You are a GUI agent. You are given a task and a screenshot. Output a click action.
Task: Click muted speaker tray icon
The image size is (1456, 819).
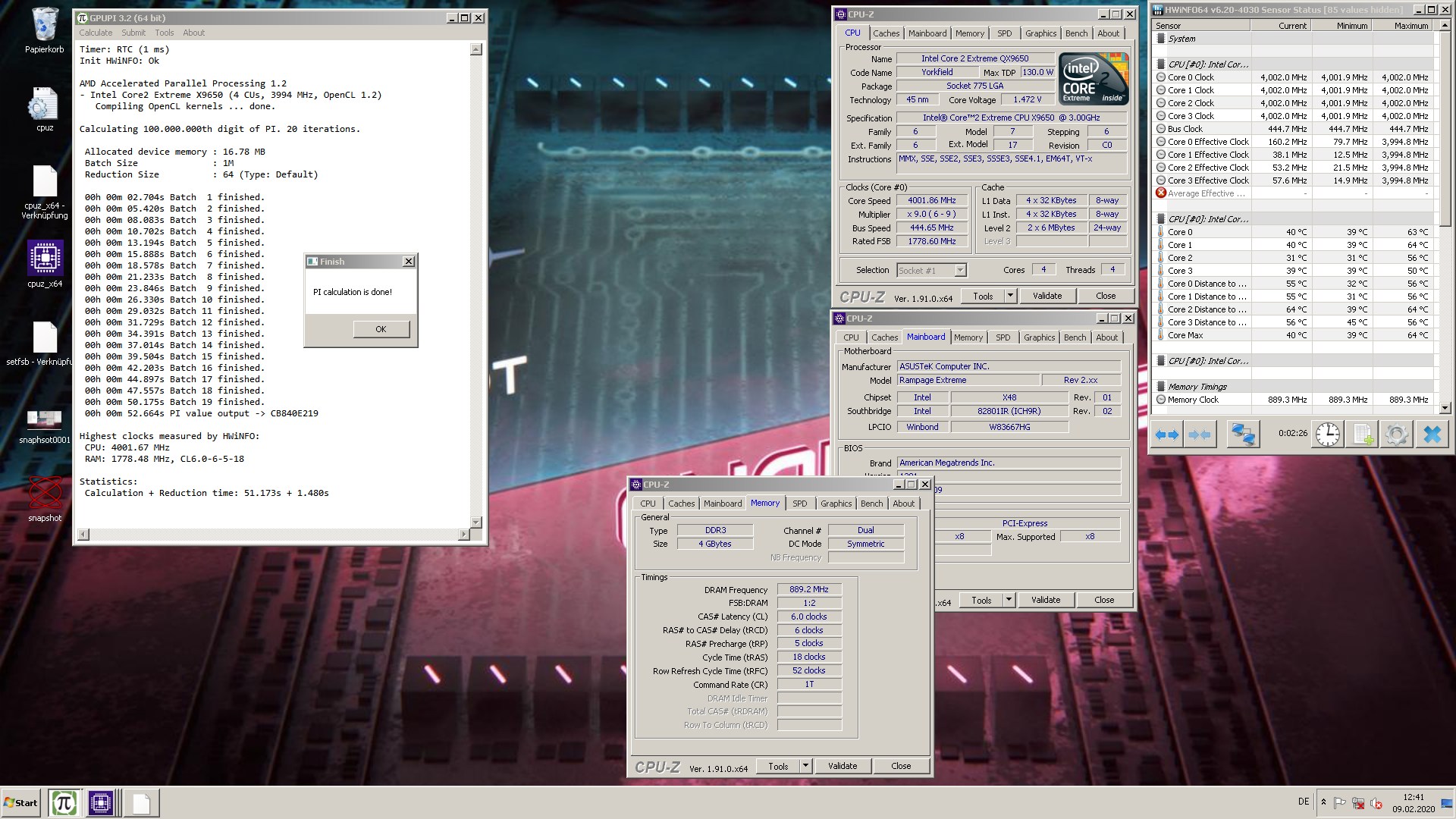pos(1376,803)
